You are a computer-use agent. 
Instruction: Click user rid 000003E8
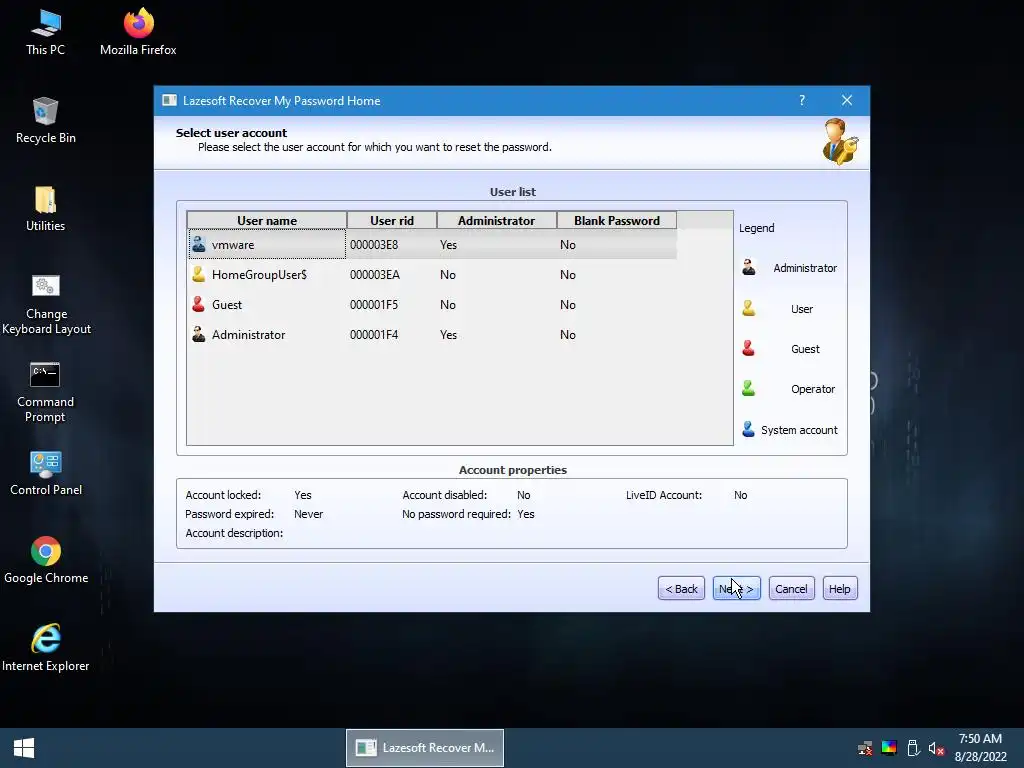374,244
